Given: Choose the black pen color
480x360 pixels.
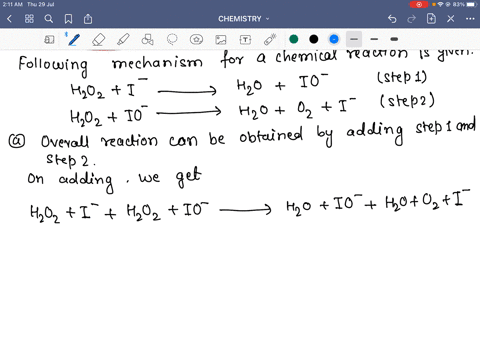Looking at the screenshot, I should click(x=314, y=39).
